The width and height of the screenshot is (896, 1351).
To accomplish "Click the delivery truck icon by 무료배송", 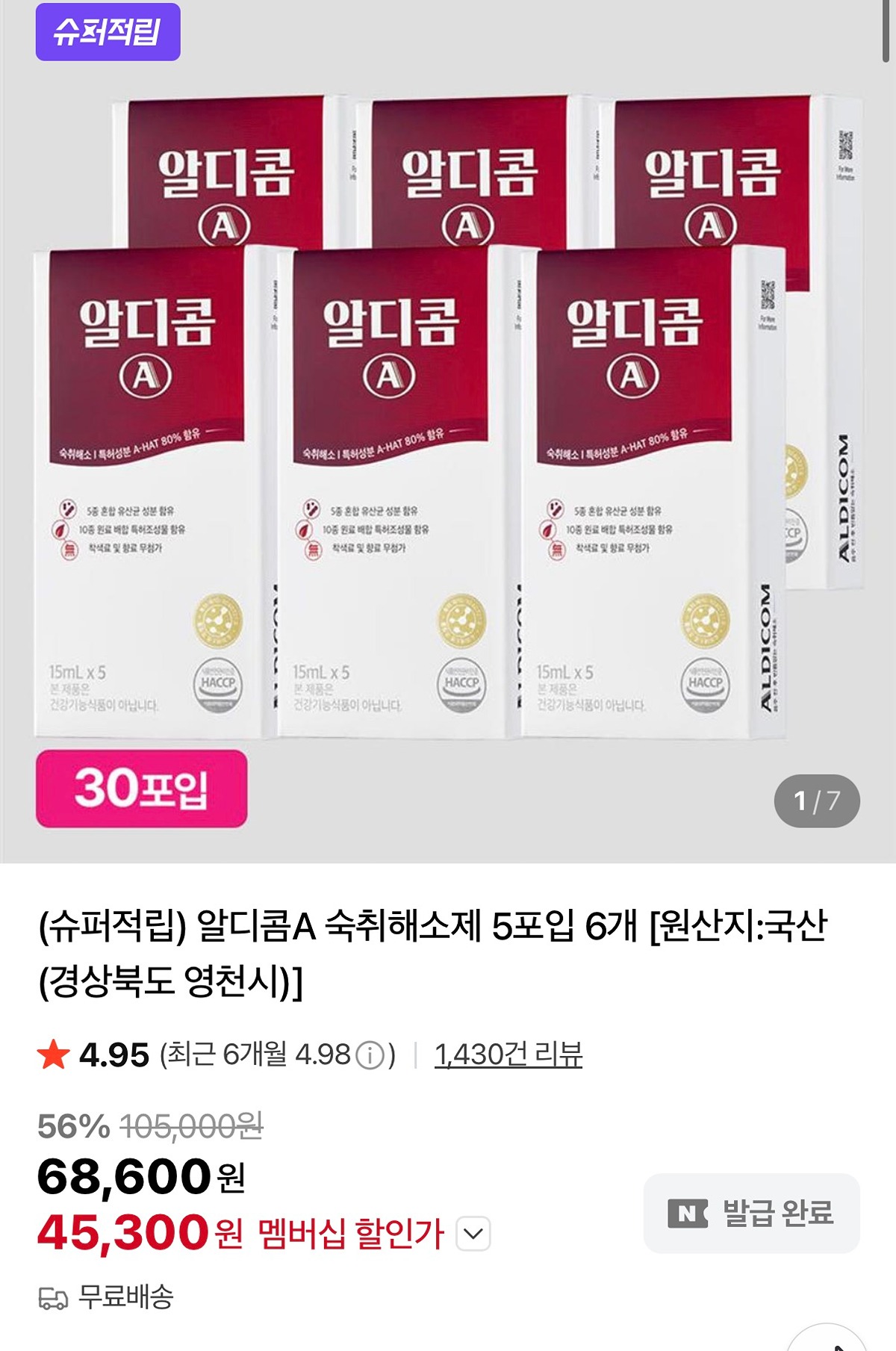I will 53,1299.
